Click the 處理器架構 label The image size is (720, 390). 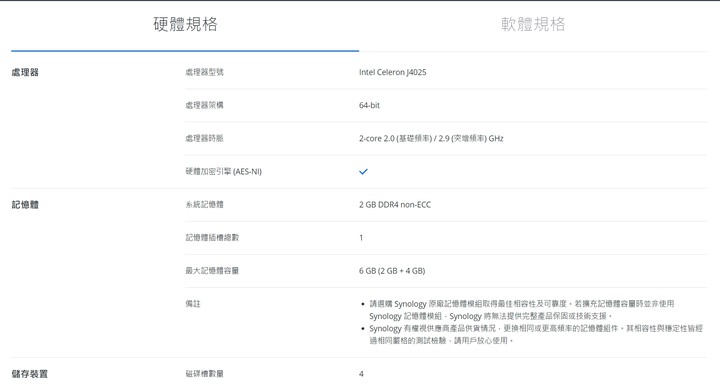tap(204, 105)
